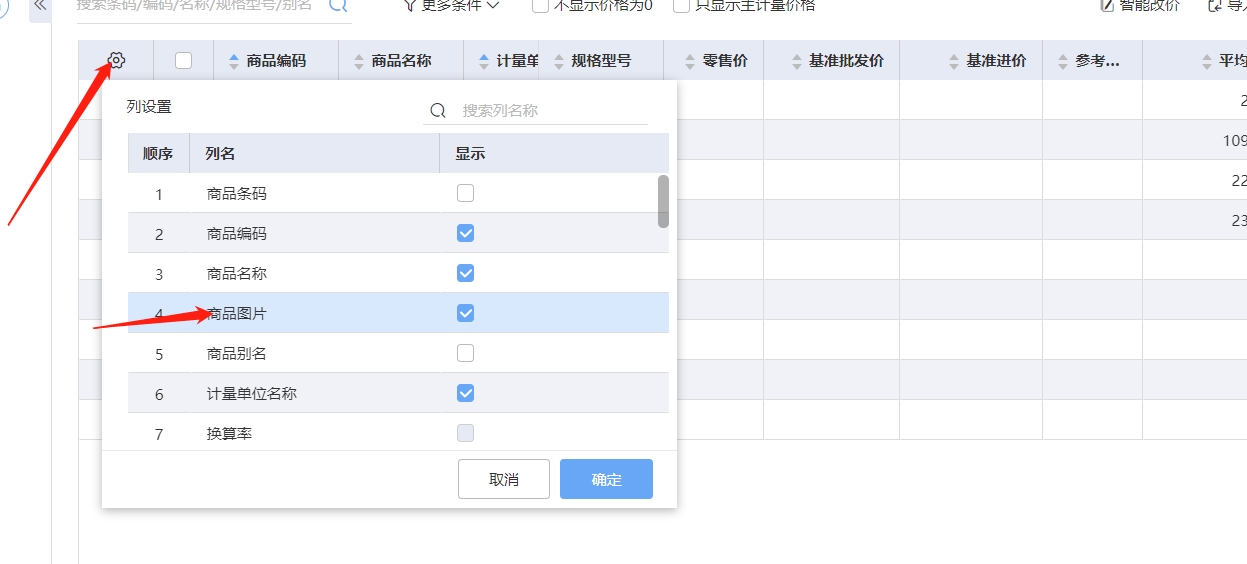Open column settings gear icon

pos(116,61)
